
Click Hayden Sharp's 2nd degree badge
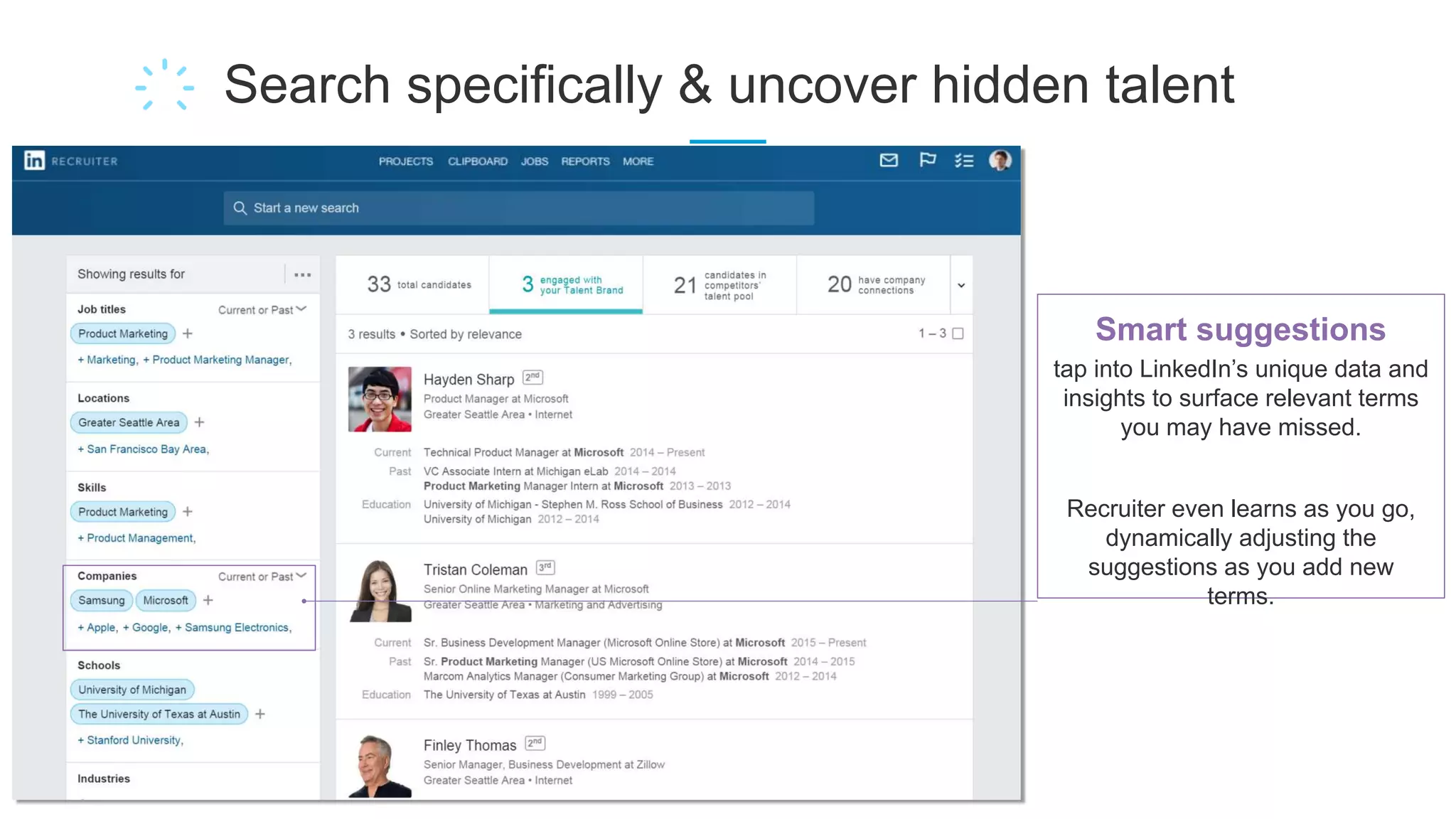(532, 378)
